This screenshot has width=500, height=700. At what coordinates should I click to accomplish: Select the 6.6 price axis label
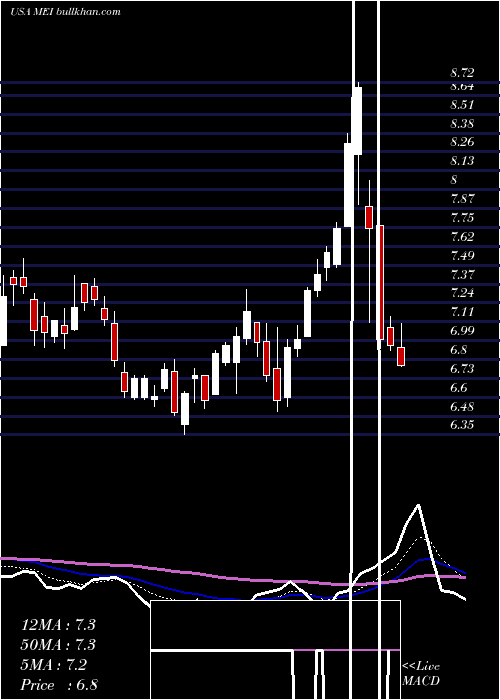pyautogui.click(x=458, y=388)
